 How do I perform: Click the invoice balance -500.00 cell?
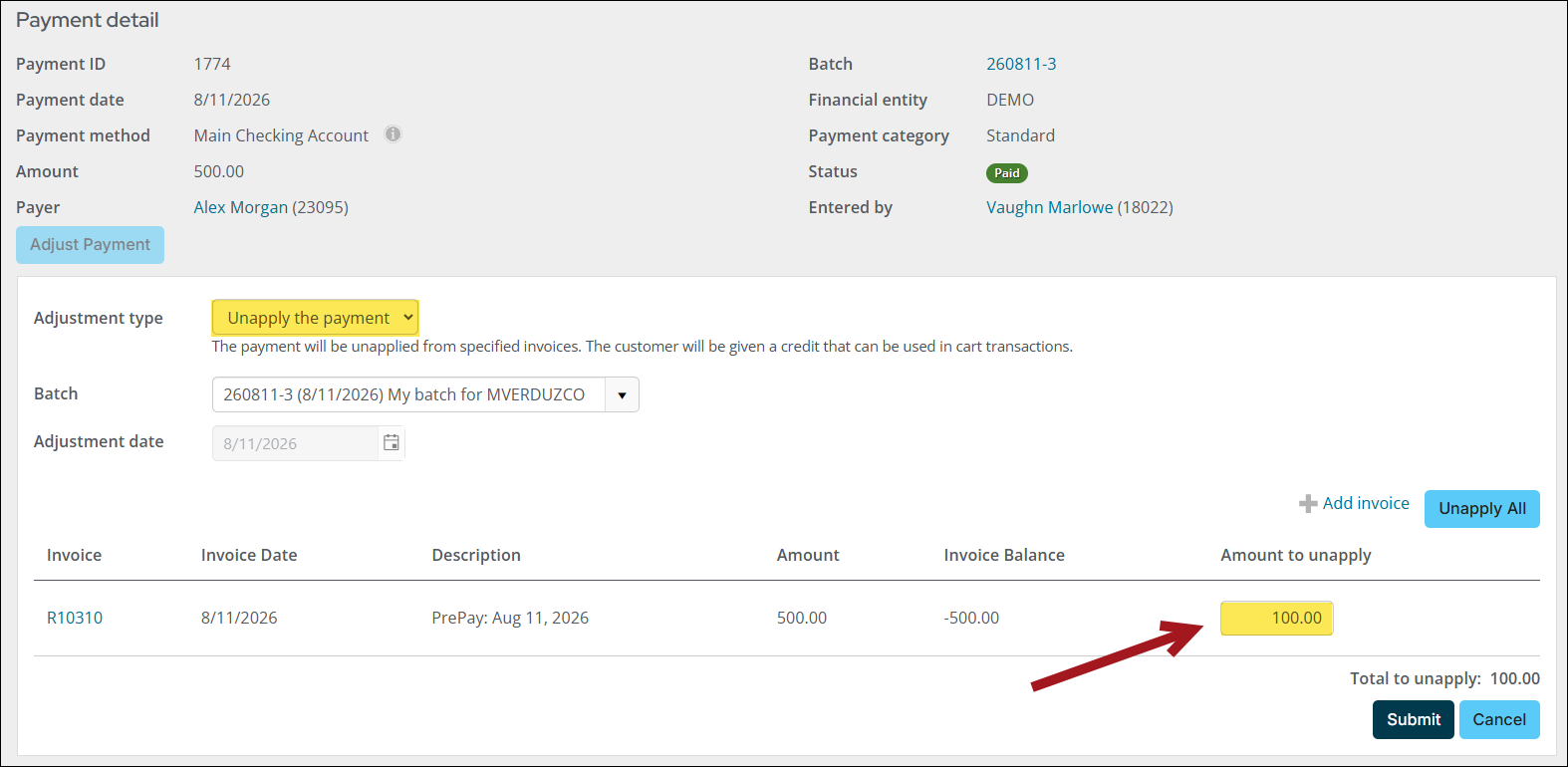pyautogui.click(x=971, y=618)
